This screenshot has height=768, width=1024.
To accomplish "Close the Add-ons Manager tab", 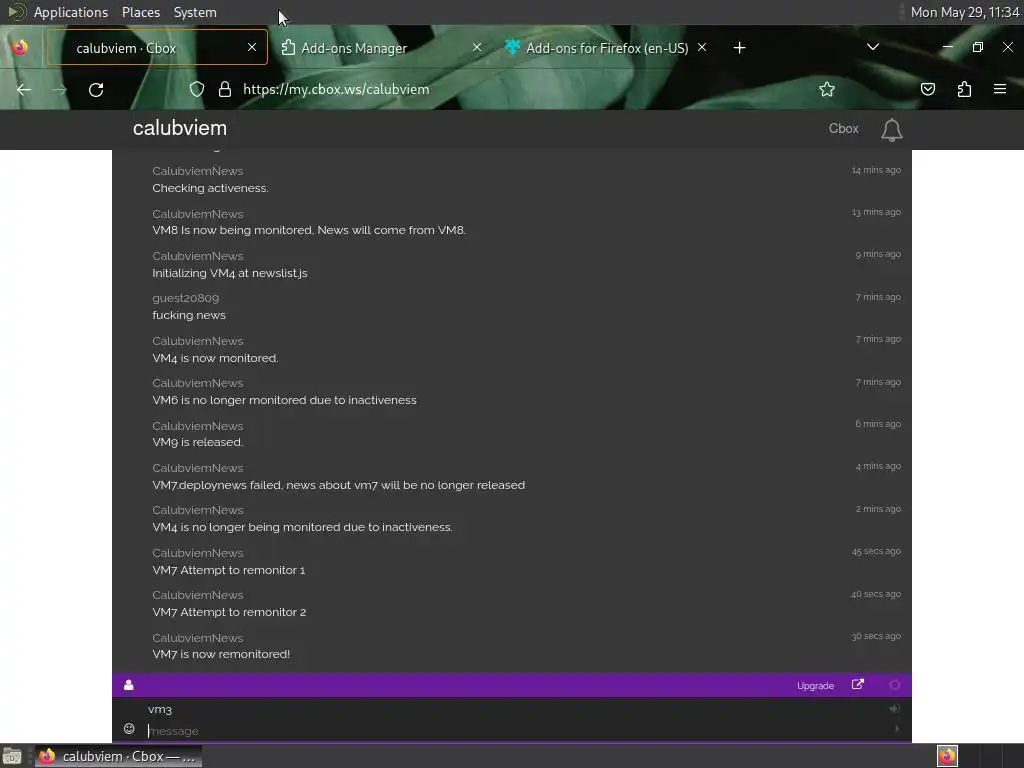I will 477,47.
